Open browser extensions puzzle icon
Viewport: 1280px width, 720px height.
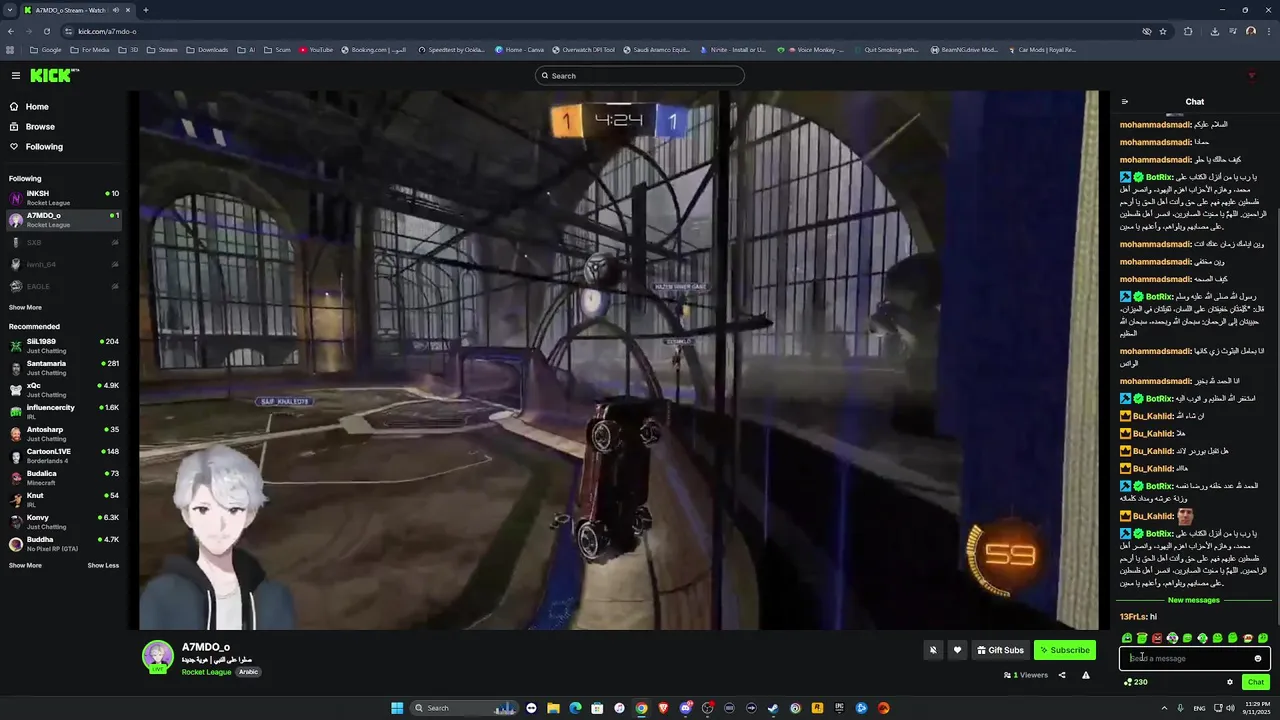point(1188,31)
